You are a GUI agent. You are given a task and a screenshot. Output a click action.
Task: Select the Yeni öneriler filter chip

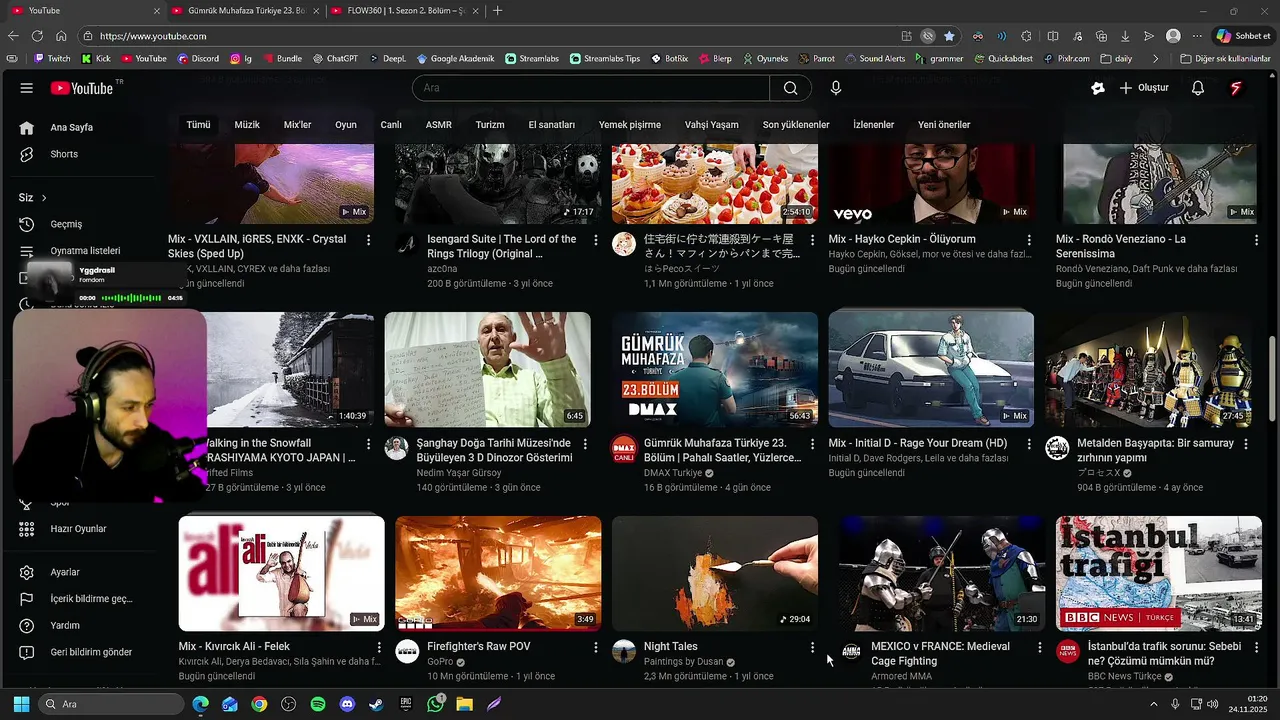(x=944, y=125)
